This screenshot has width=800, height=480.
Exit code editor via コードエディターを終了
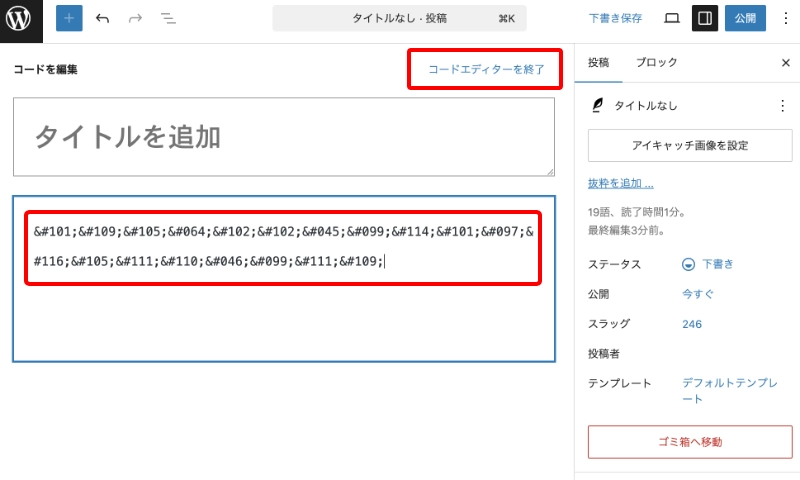[x=486, y=69]
